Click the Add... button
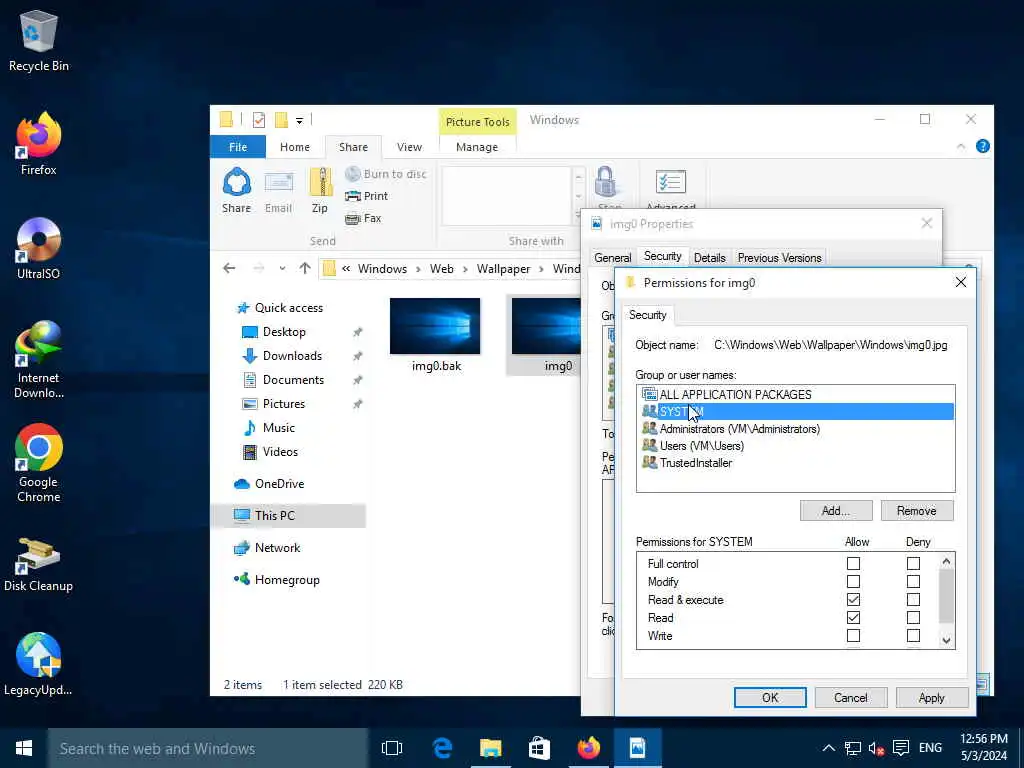Image resolution: width=1024 pixels, height=768 pixels. coord(836,511)
